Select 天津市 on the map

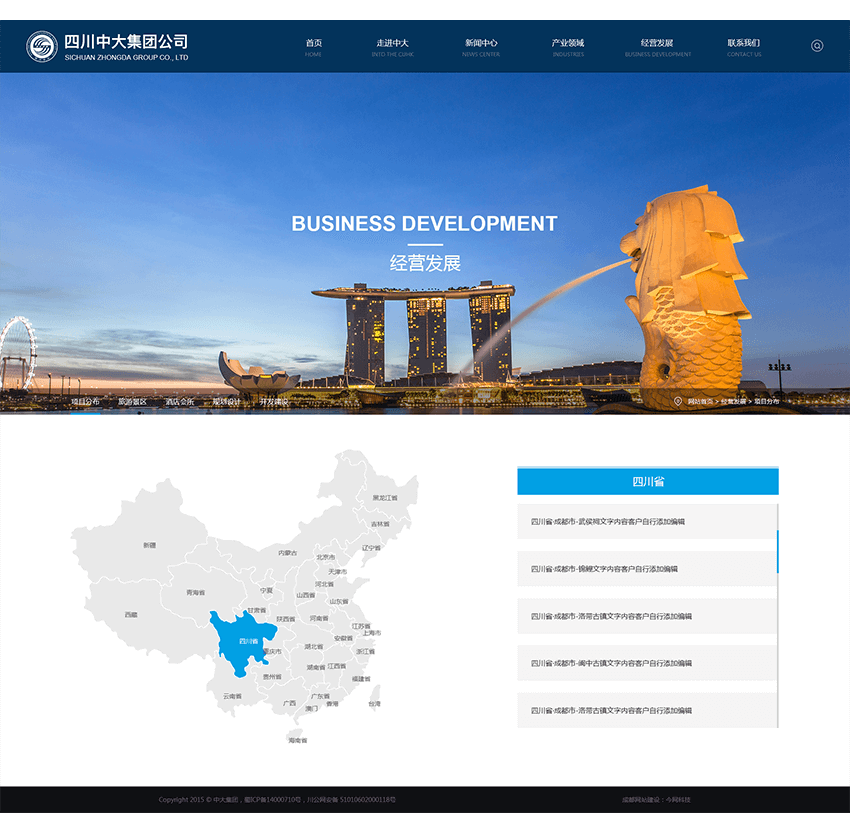point(338,572)
